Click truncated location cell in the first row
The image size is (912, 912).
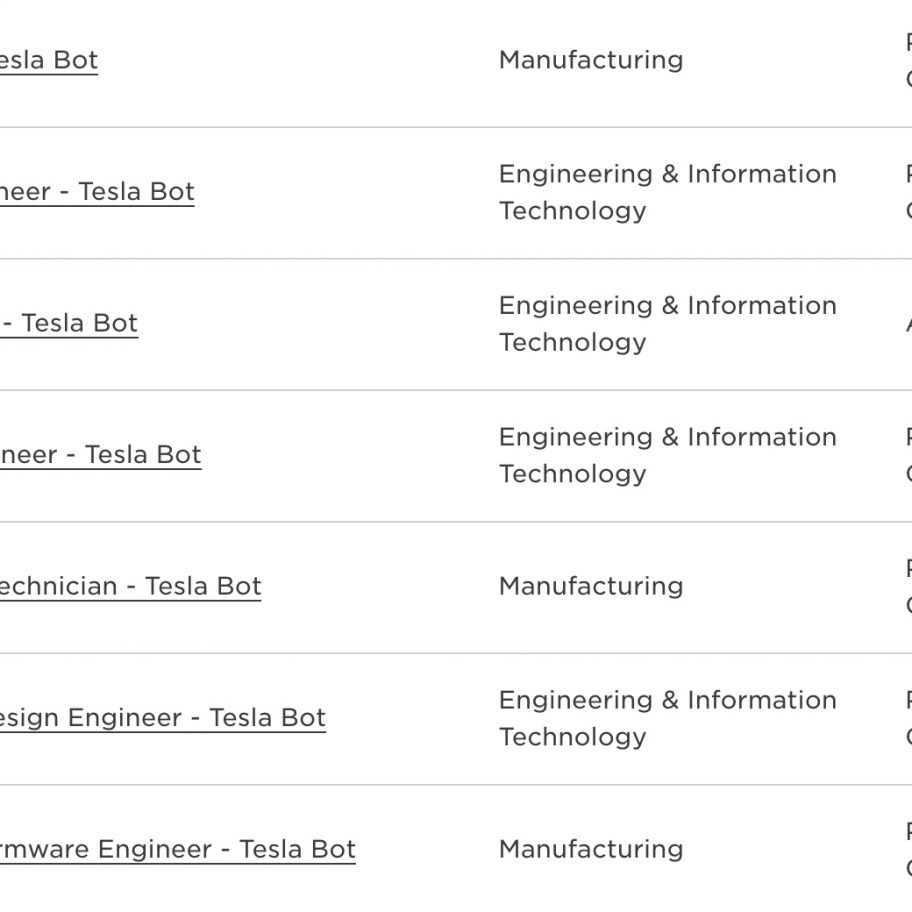(x=909, y=60)
